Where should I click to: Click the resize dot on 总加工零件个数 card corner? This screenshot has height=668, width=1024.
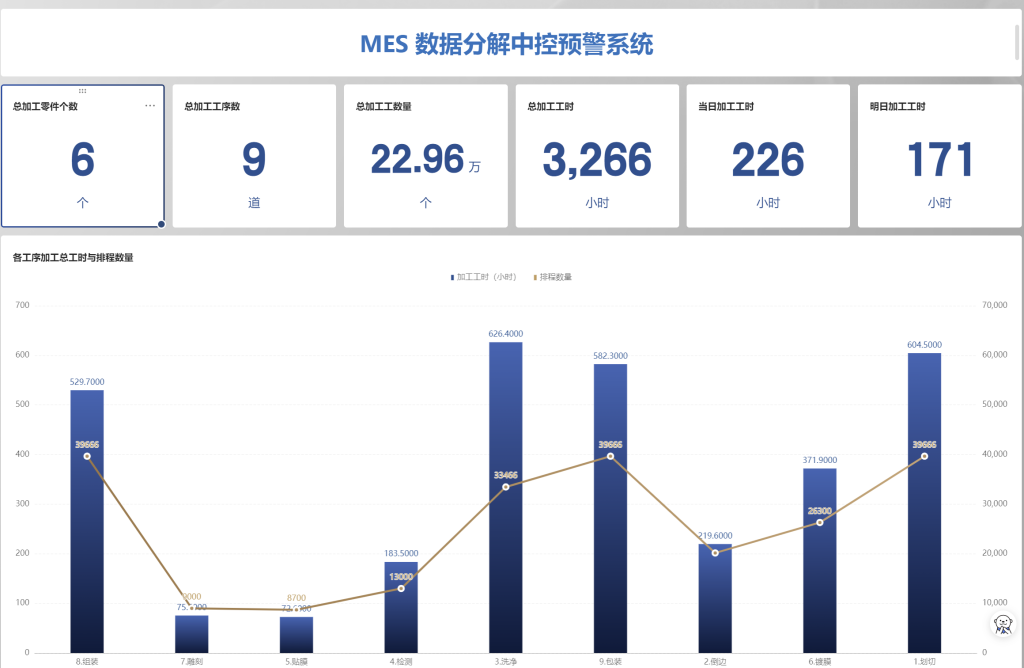pyautogui.click(x=161, y=224)
